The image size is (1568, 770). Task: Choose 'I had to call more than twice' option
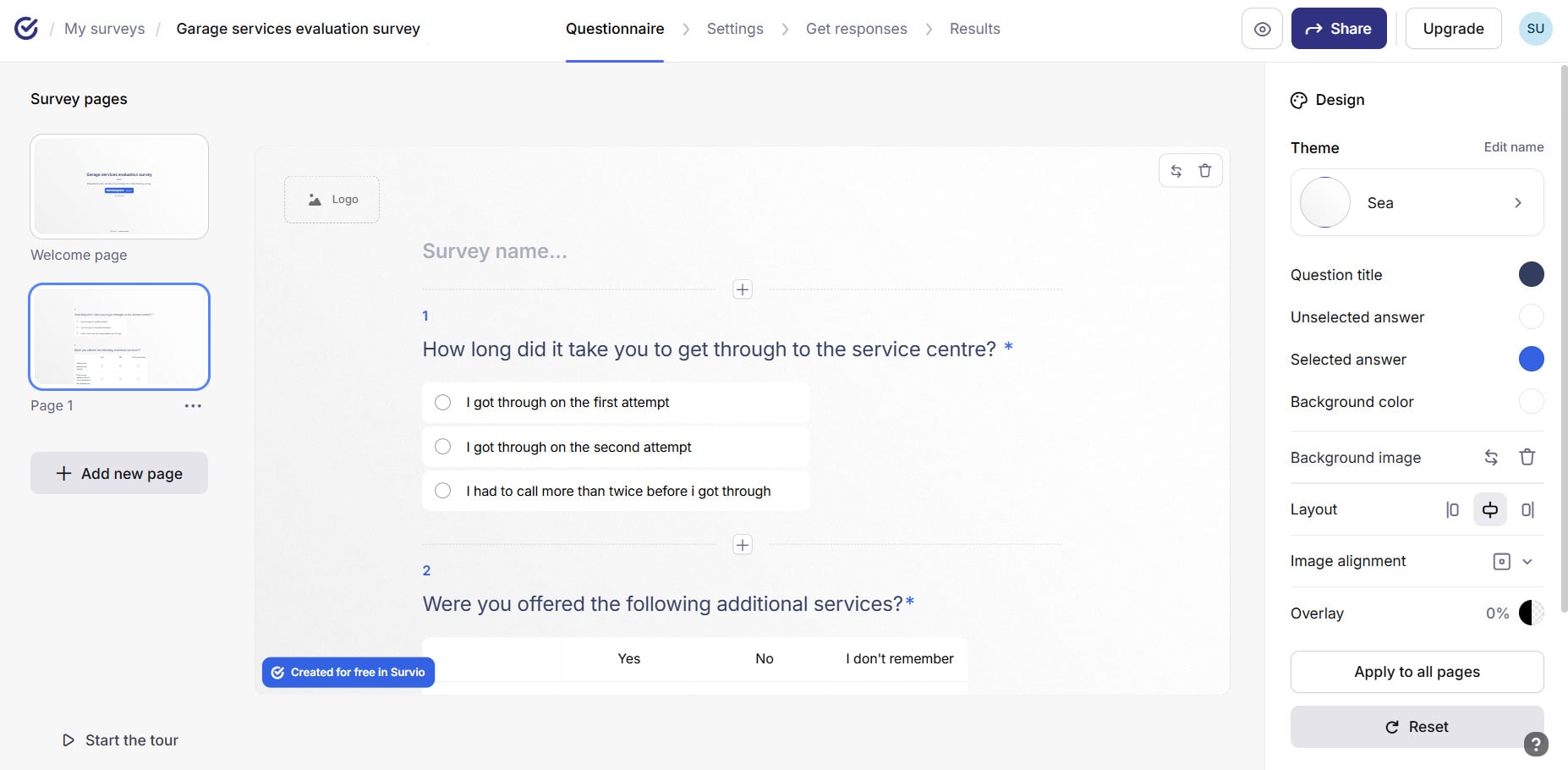point(616,491)
